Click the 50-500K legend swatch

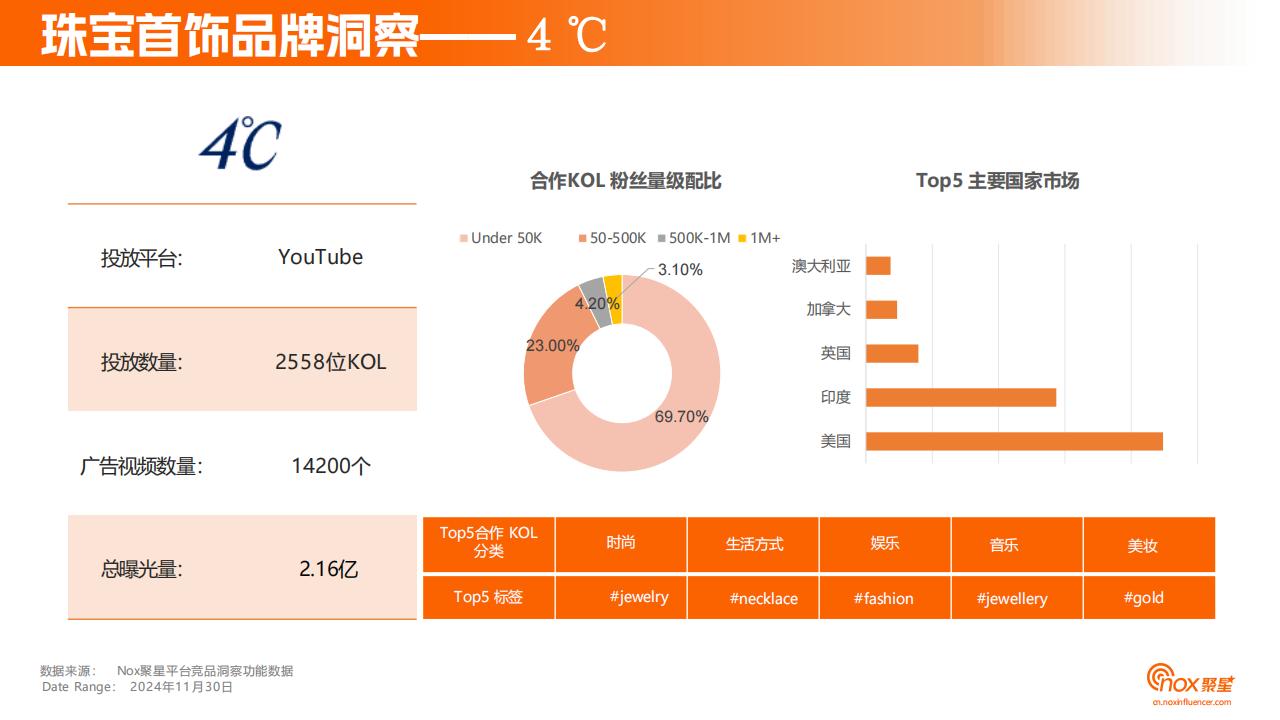583,238
